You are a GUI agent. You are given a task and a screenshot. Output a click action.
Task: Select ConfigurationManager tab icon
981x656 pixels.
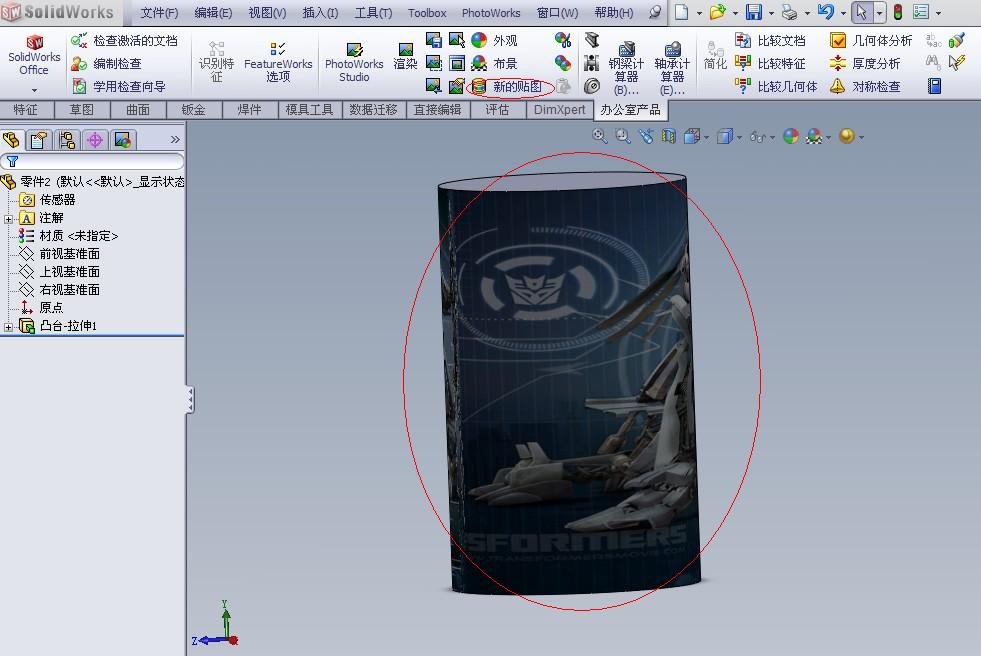66,139
